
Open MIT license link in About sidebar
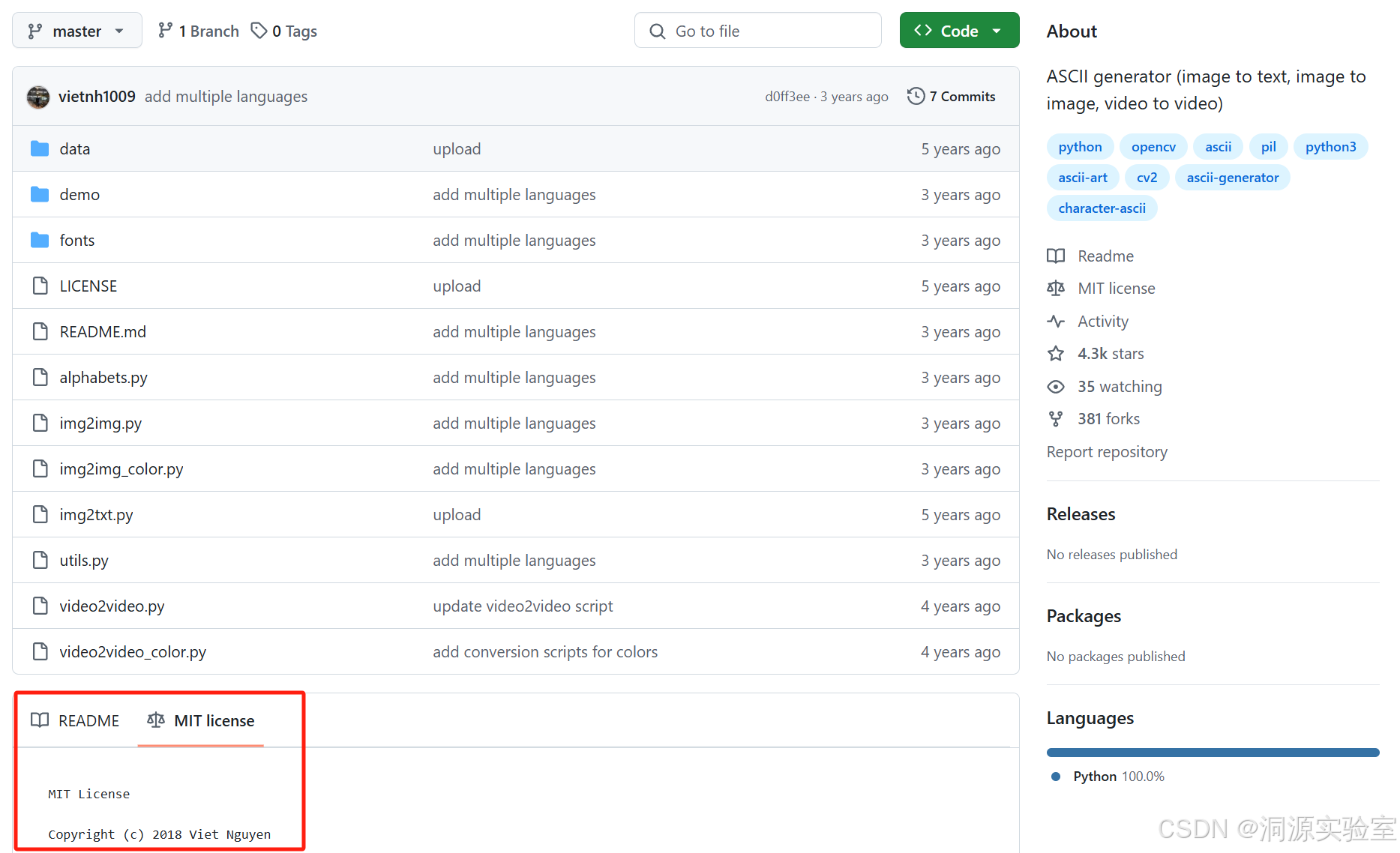point(1102,289)
